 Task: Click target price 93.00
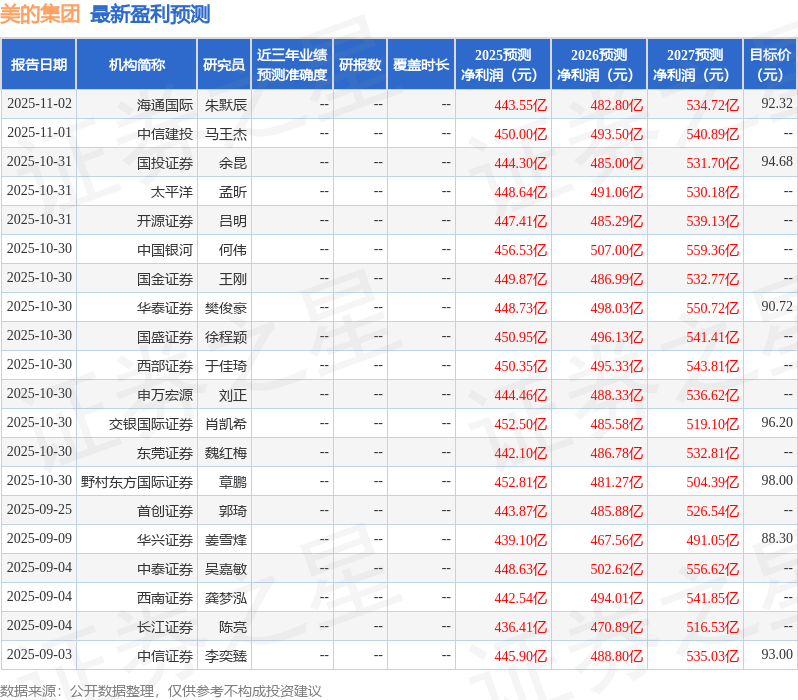[777, 655]
